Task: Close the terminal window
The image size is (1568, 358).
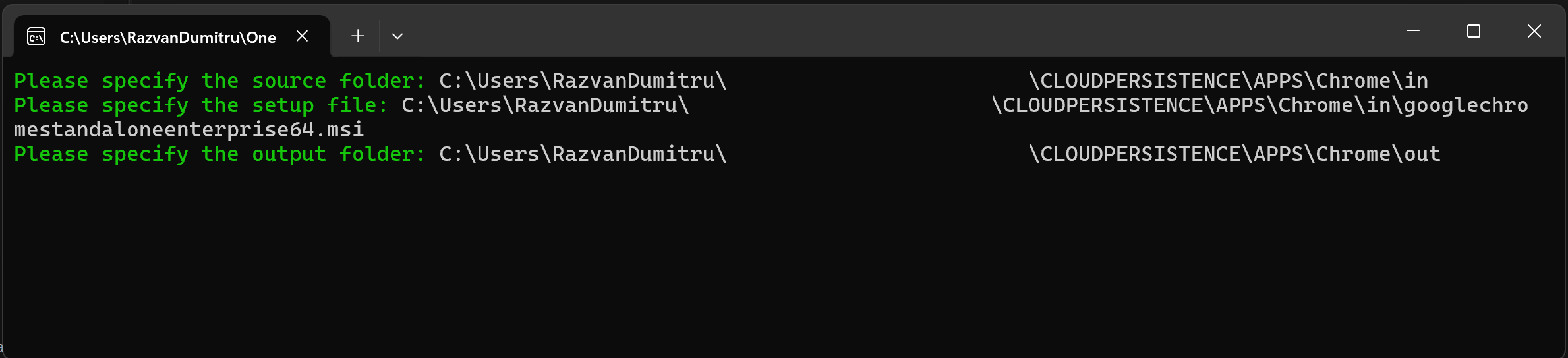Action: 1534,31
